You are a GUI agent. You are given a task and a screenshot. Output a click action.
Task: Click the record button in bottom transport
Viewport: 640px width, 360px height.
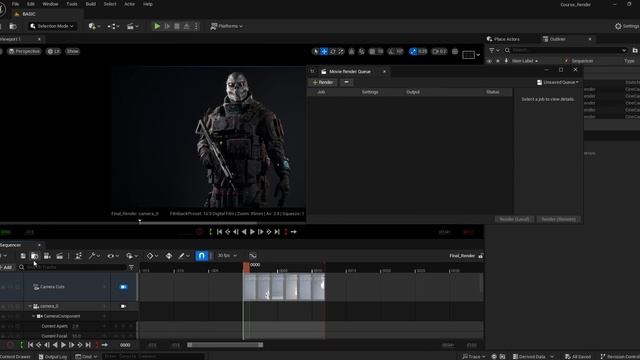[x=10, y=345]
